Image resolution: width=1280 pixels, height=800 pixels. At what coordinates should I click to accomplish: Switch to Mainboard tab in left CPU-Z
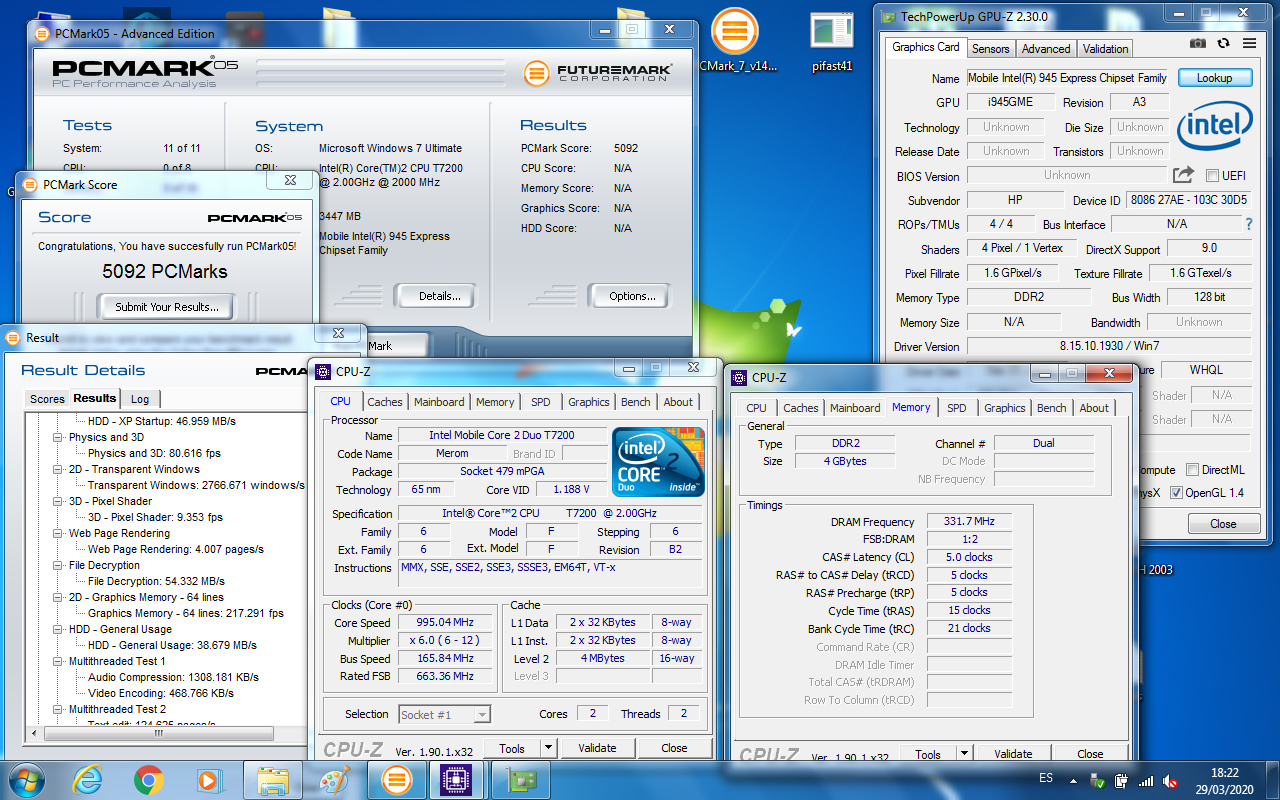pyautogui.click(x=439, y=402)
